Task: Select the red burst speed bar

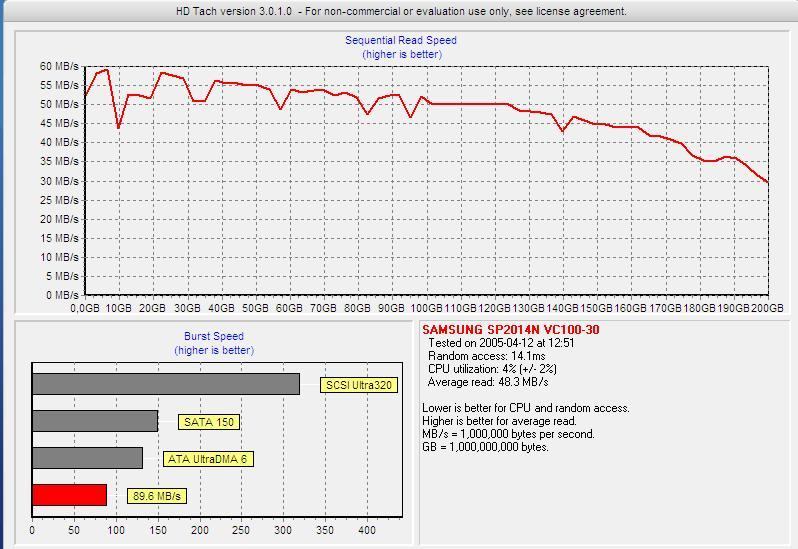Action: click(x=69, y=495)
